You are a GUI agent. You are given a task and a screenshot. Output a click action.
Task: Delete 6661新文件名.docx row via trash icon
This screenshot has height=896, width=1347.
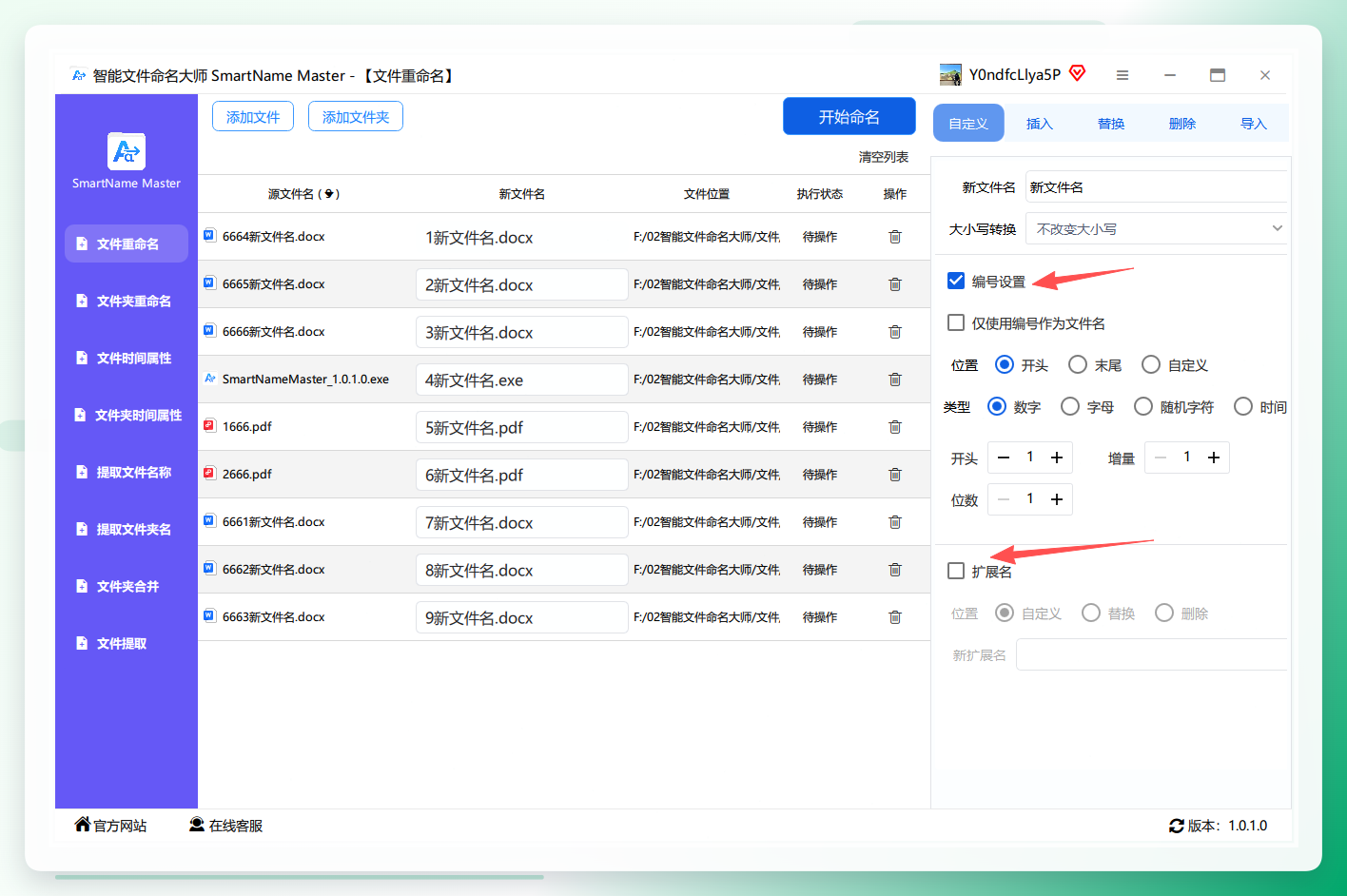pos(895,522)
